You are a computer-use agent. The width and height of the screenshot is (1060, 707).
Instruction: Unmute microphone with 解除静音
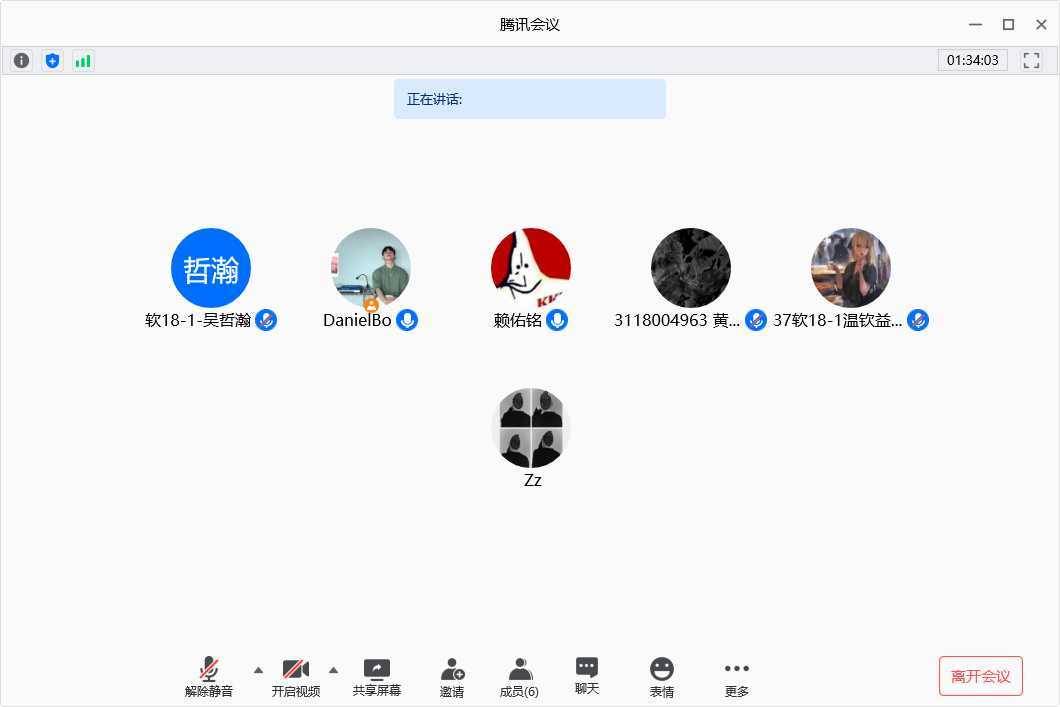[209, 677]
